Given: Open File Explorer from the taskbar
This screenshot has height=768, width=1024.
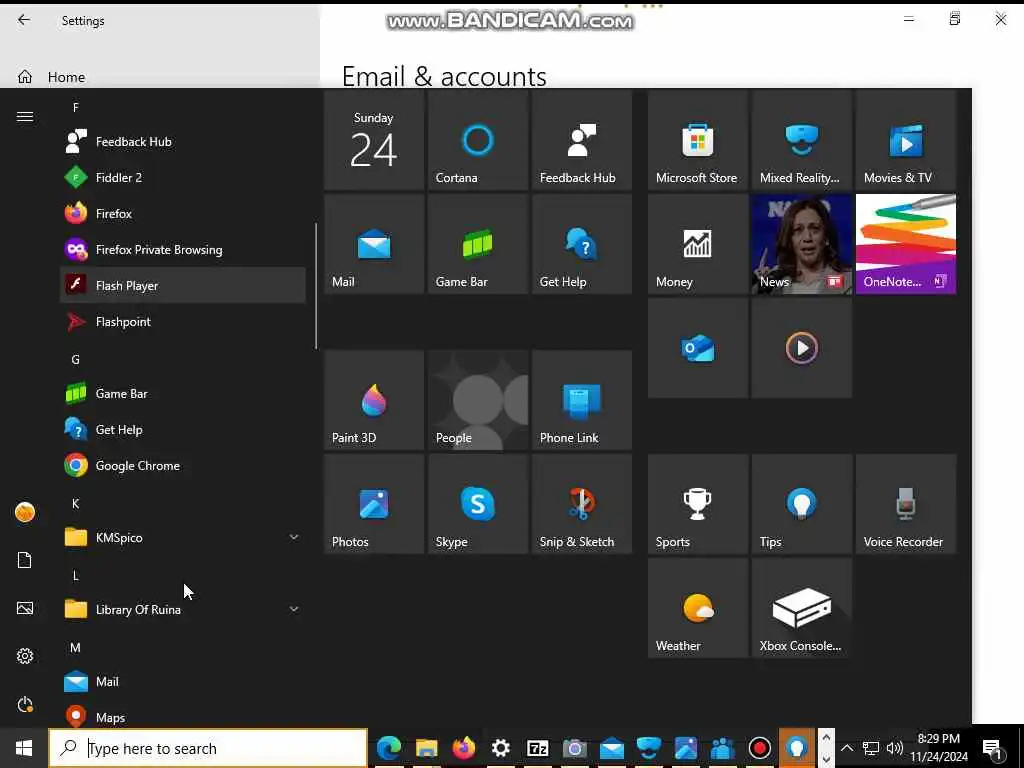Looking at the screenshot, I should click(426, 748).
